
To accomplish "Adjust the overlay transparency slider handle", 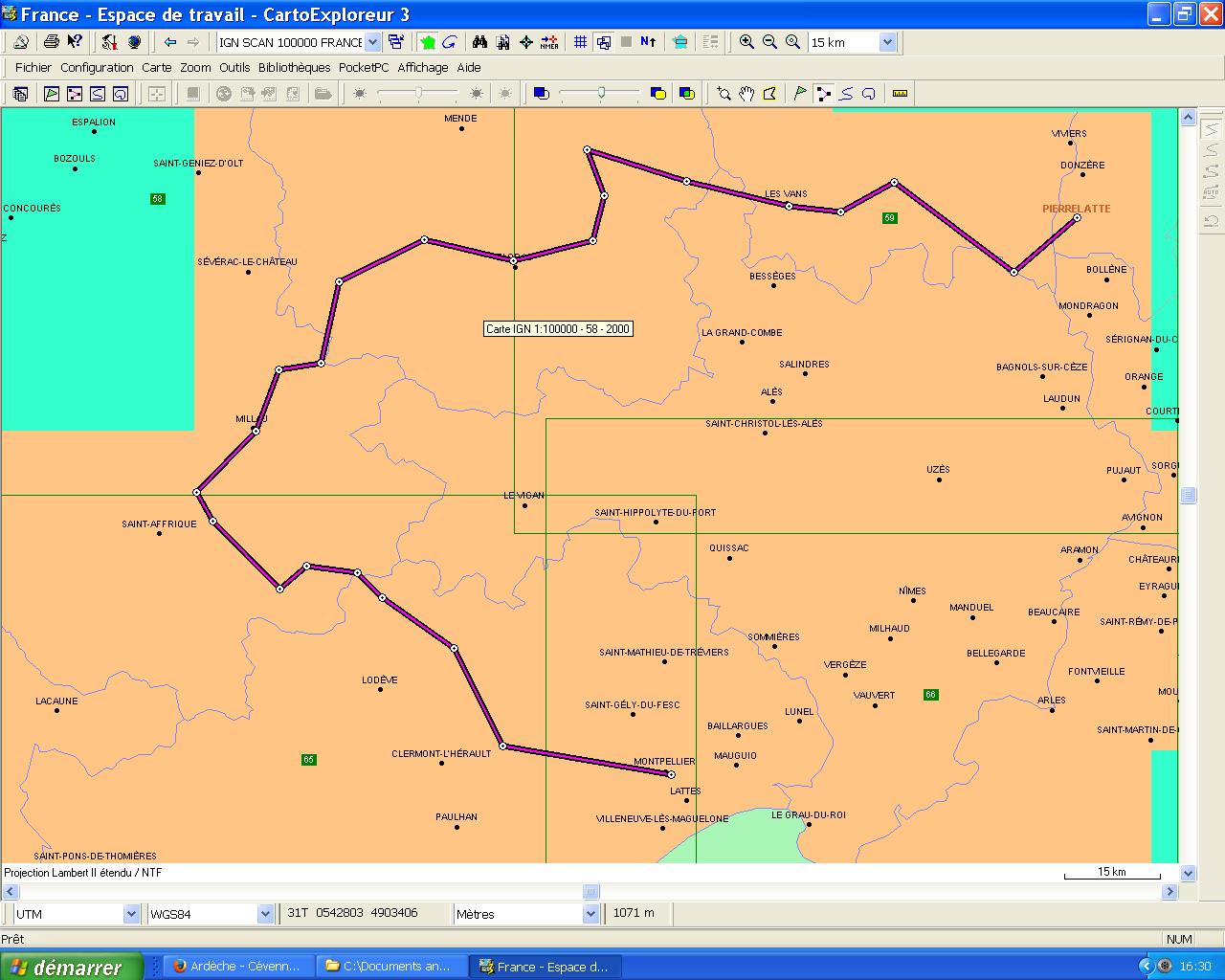I will click(601, 93).
